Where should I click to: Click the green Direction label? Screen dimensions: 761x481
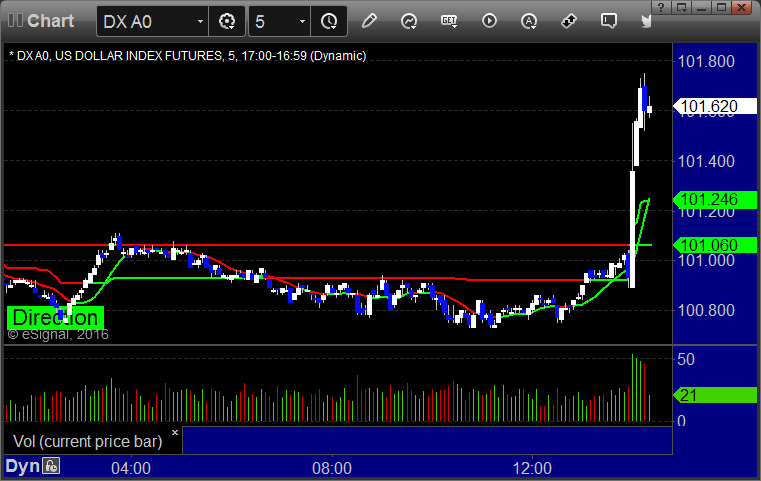coord(55,318)
